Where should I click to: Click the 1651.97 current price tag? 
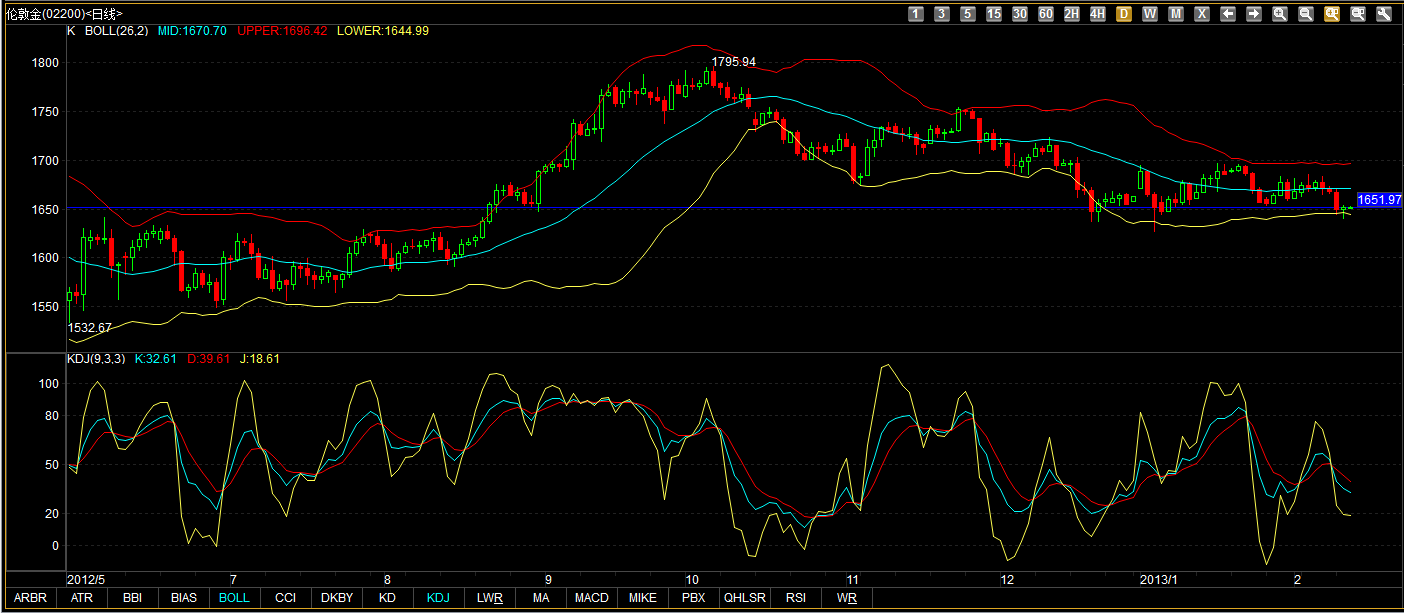point(1379,200)
